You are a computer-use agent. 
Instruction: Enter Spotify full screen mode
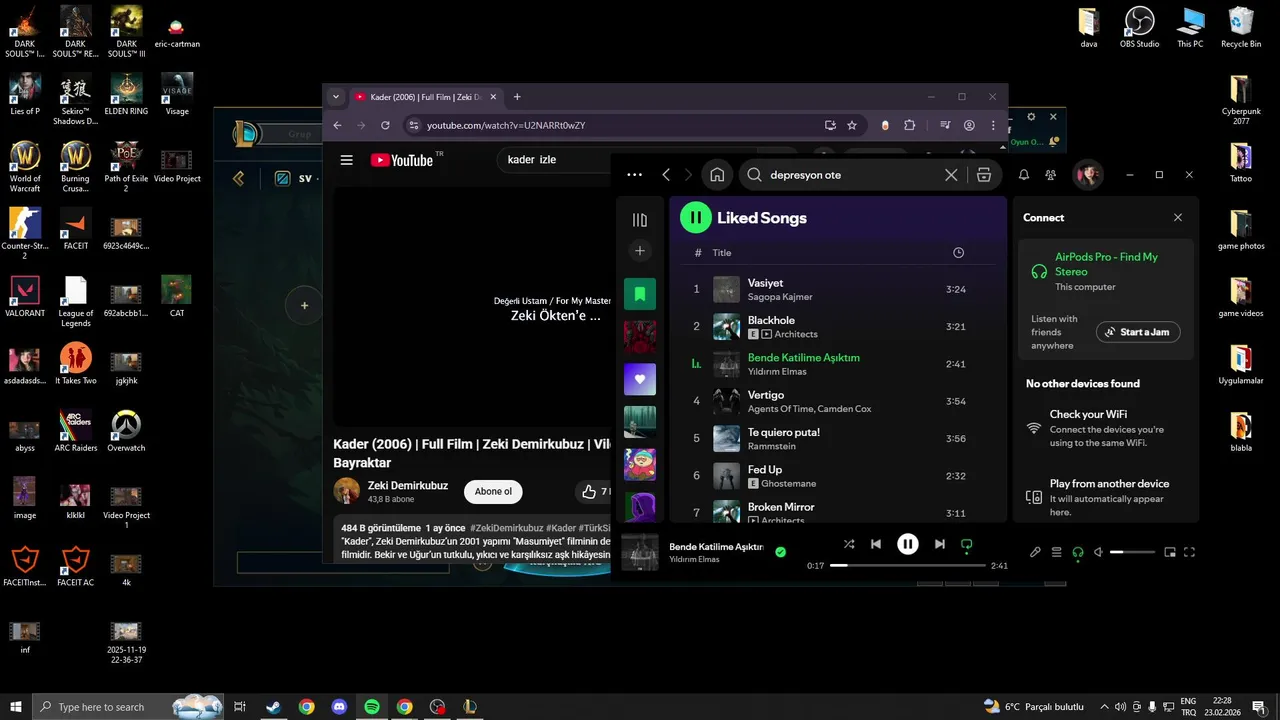(1190, 552)
